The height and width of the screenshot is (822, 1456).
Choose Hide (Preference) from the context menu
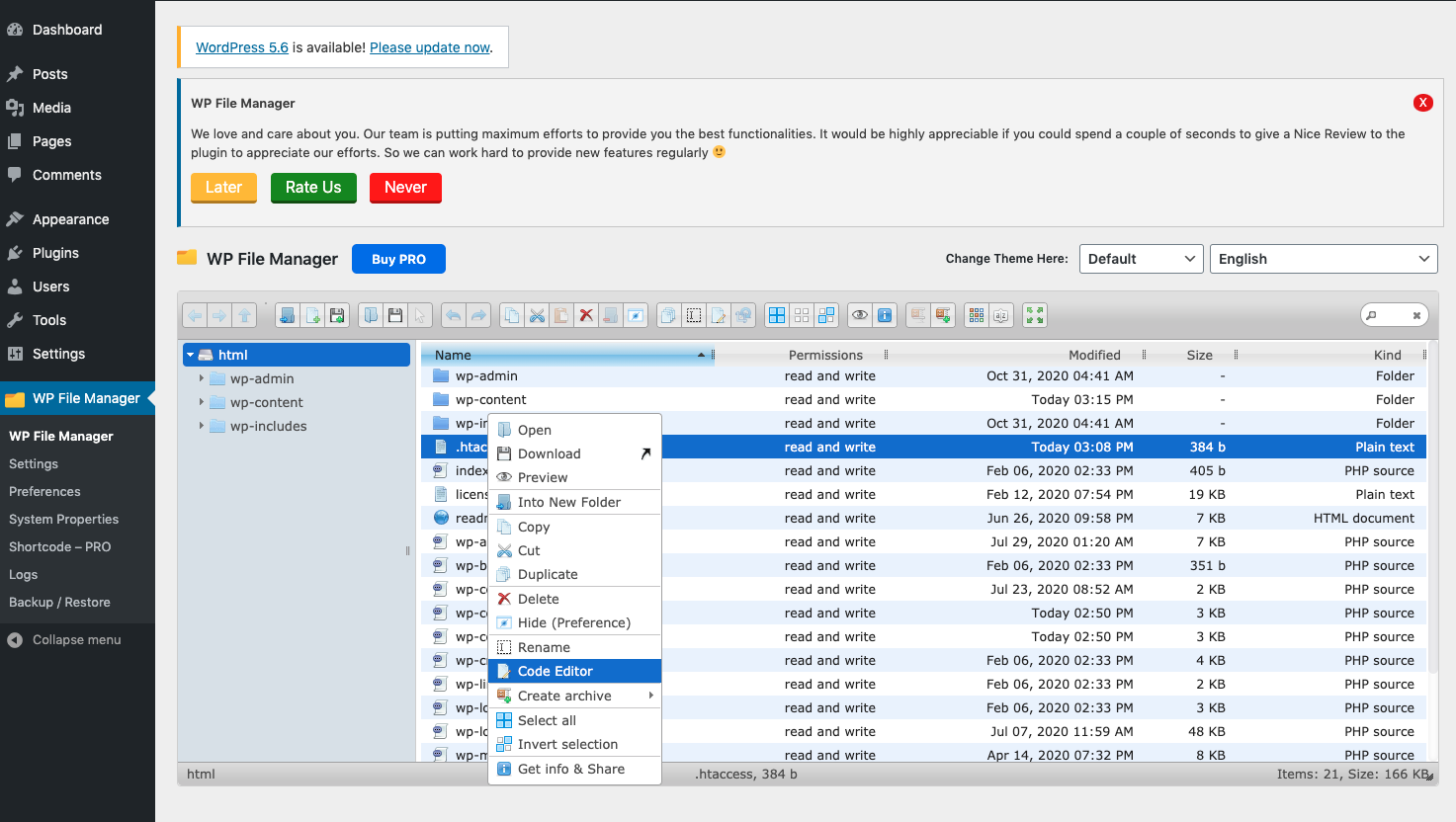(x=574, y=622)
